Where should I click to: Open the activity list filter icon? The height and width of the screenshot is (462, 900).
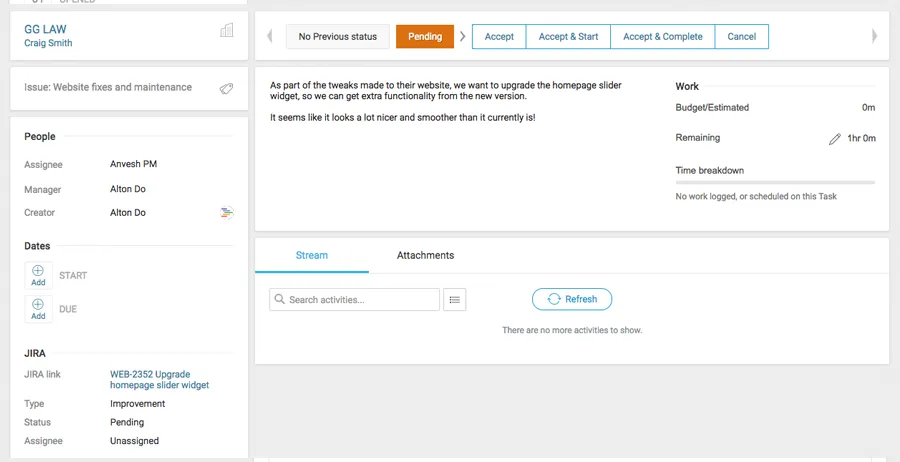click(455, 300)
